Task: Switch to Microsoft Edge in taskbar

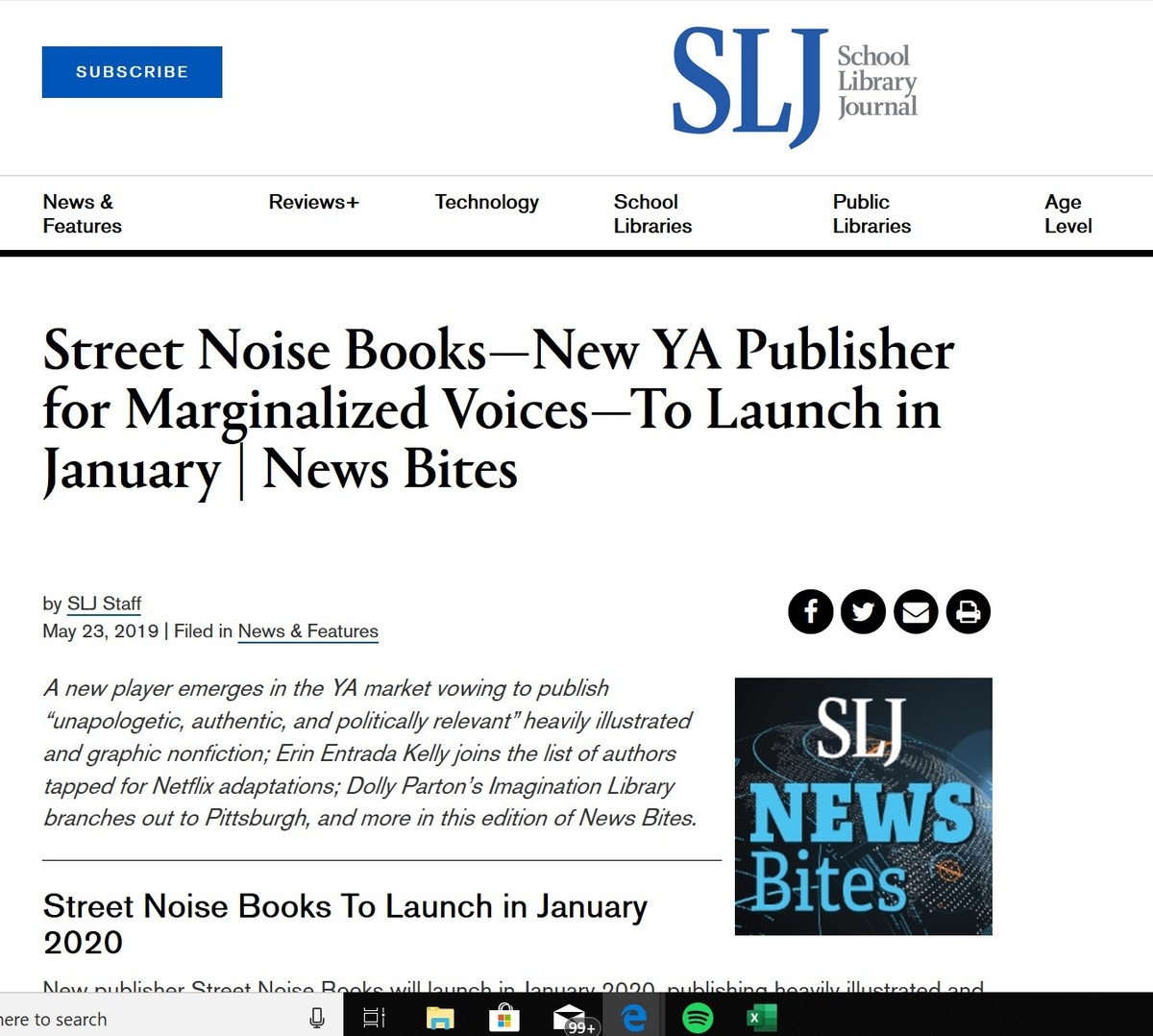Action: pos(633,1017)
